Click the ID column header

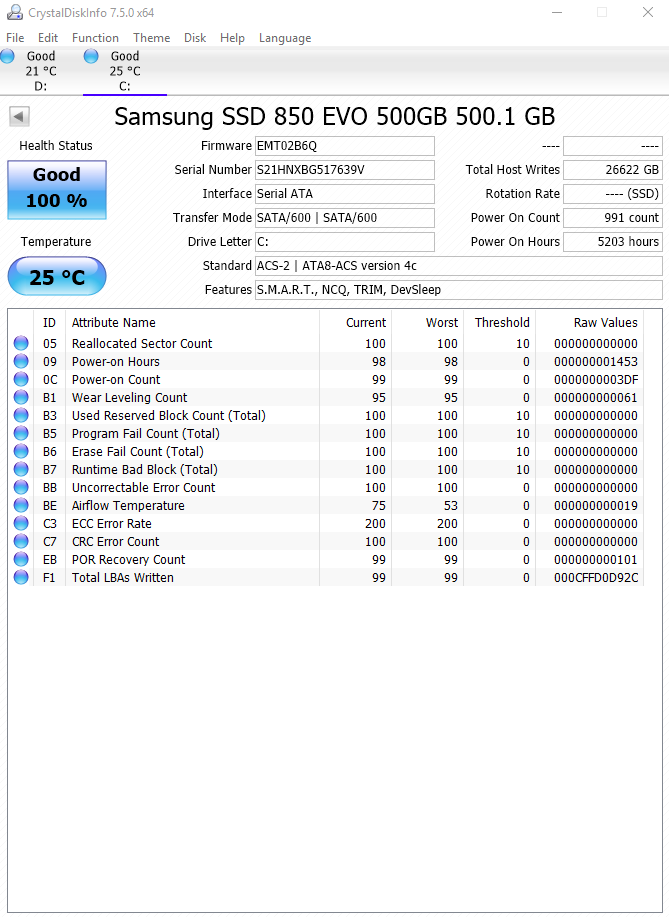(50, 323)
